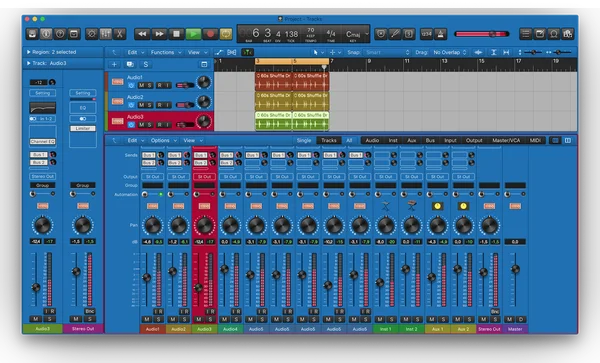Click the Rewind transport button
This screenshot has width=600, height=363.
point(142,34)
